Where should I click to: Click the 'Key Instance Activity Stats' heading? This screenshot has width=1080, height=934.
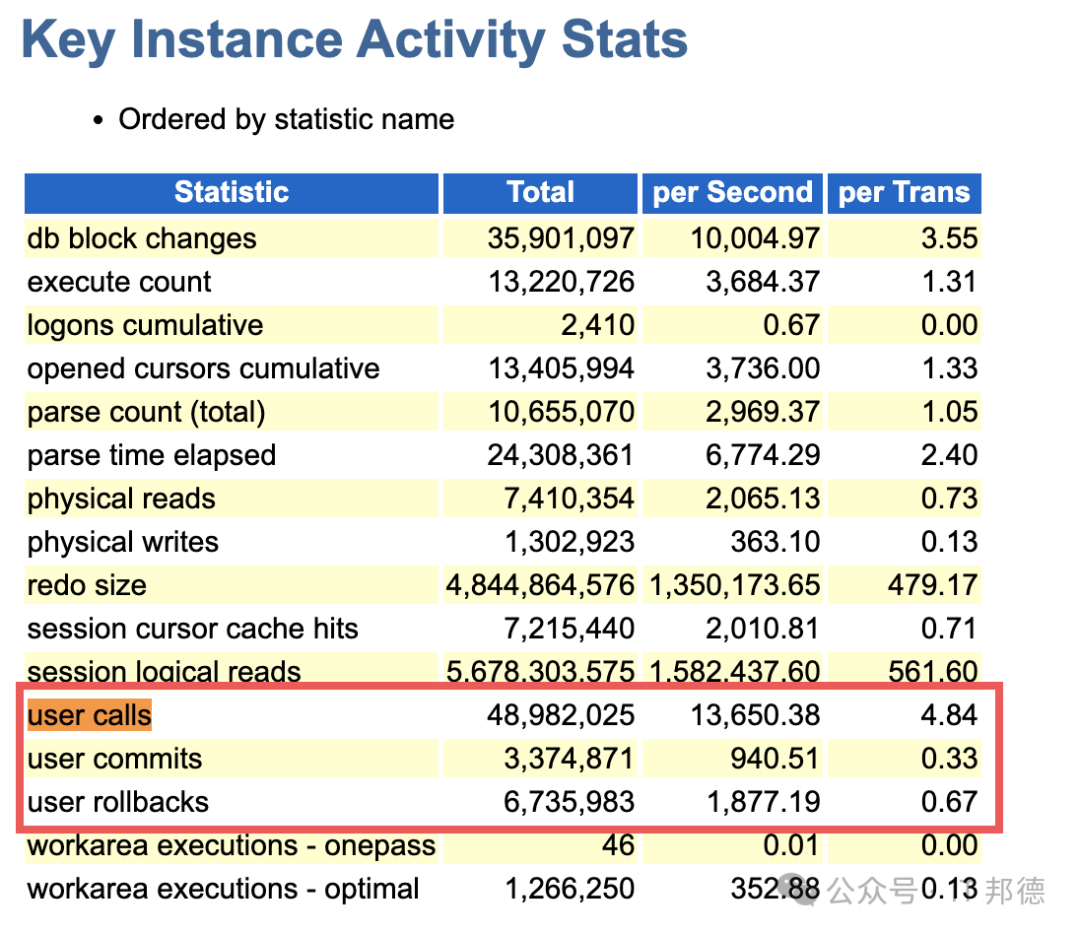pos(355,40)
